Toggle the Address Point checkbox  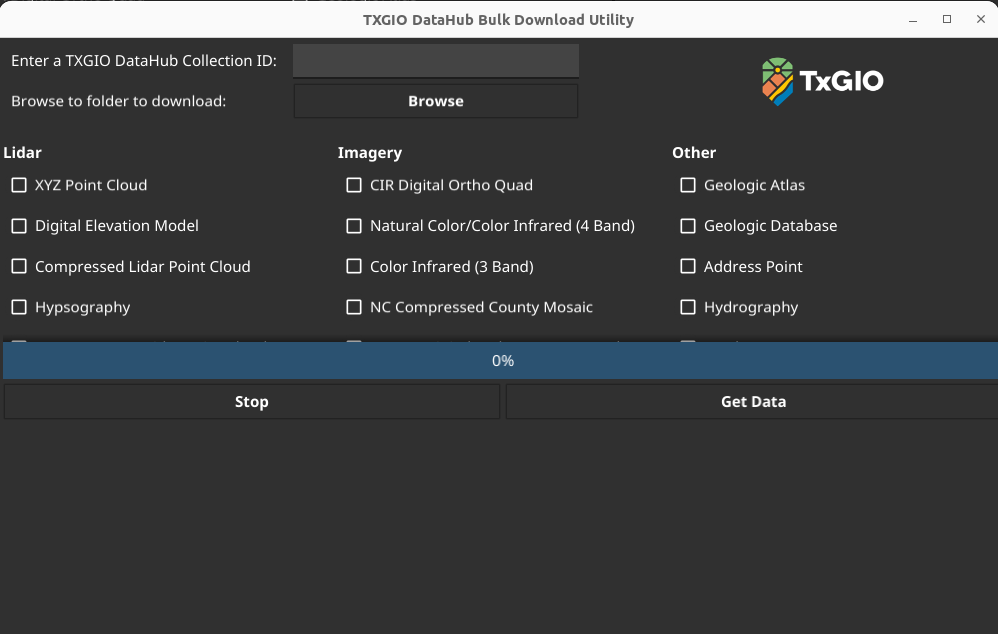[x=688, y=267]
